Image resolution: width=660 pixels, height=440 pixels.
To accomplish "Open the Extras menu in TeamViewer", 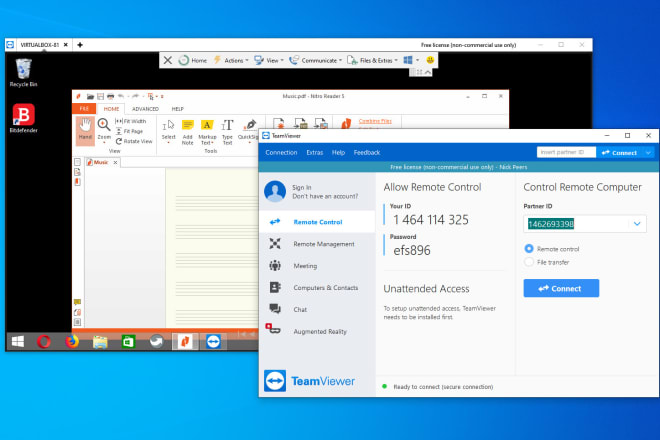I will [x=315, y=152].
